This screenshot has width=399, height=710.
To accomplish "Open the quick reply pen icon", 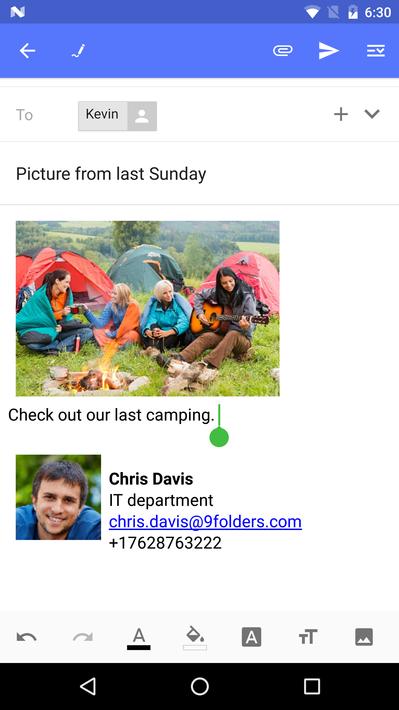I will coord(78,51).
